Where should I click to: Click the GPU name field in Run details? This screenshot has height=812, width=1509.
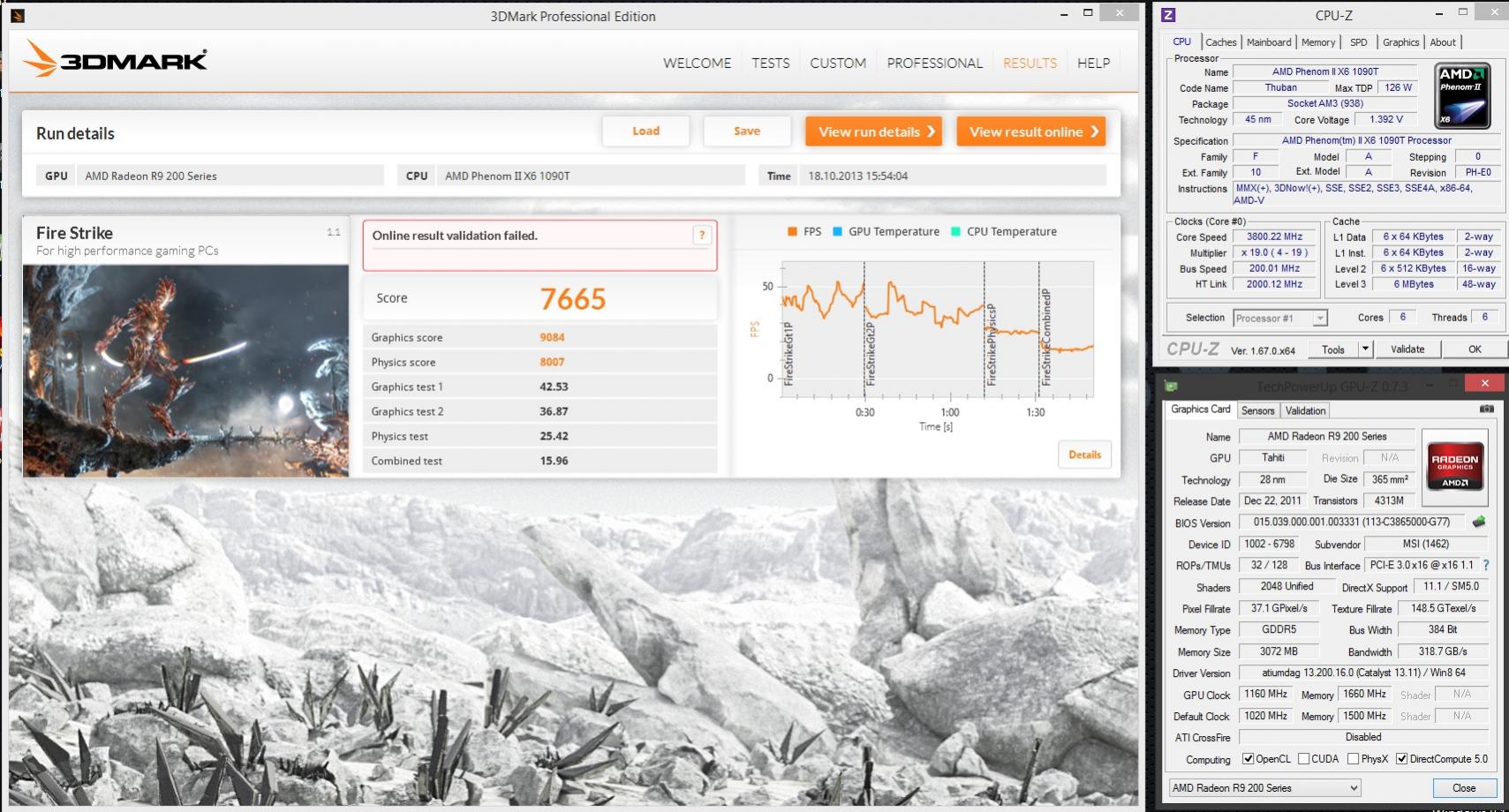[x=230, y=176]
